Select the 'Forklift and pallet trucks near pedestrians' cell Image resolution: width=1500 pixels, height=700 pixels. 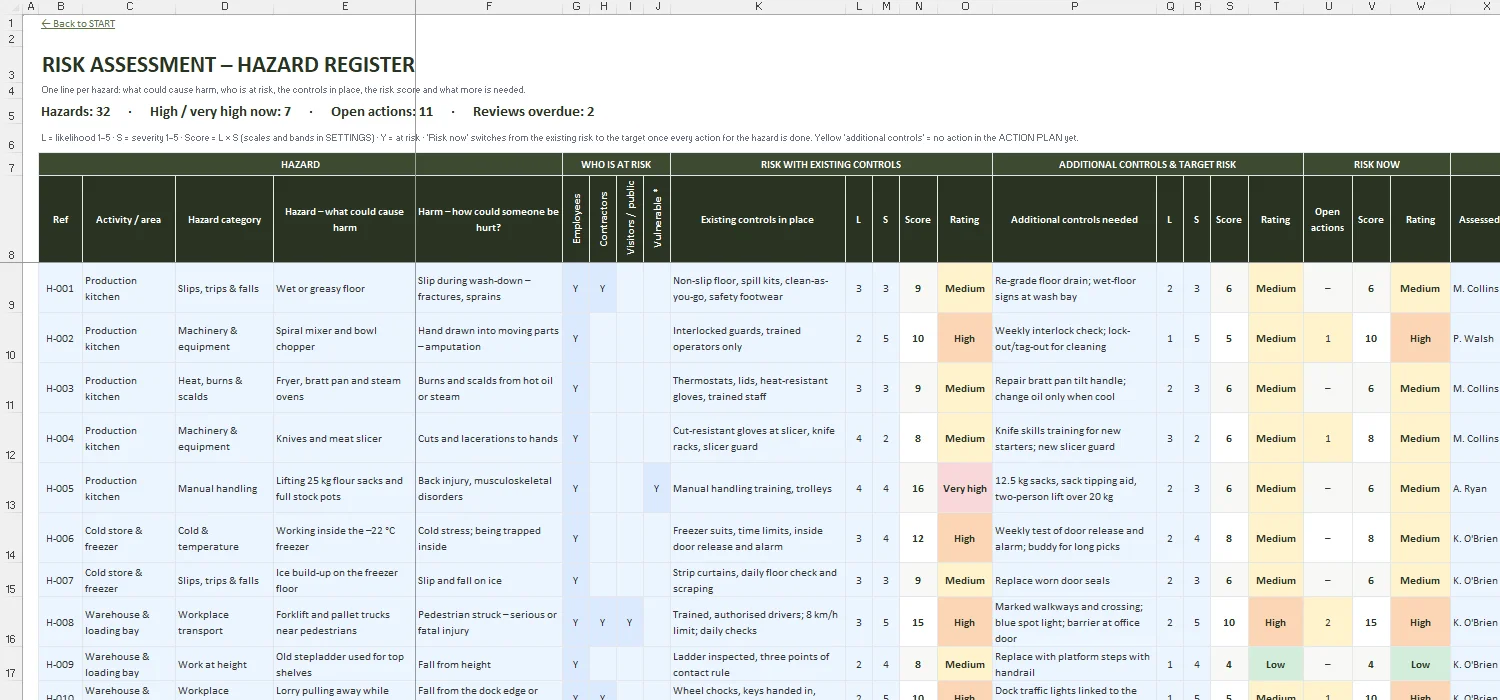(x=344, y=622)
